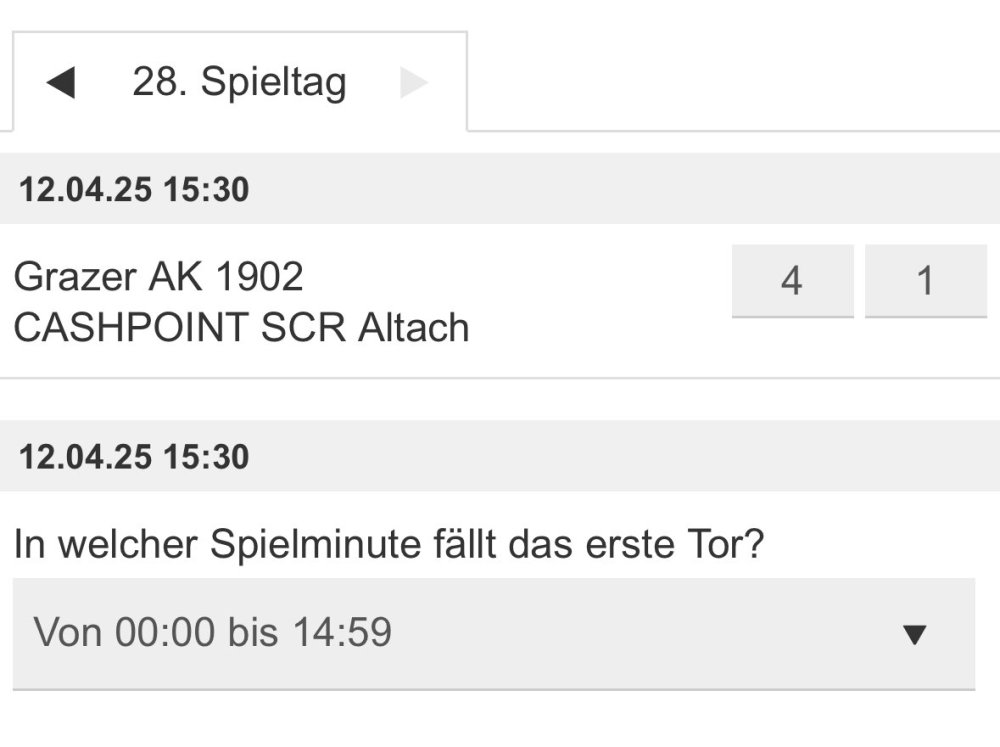Click the first goal minute question text
The height and width of the screenshot is (747, 1000).
pos(388,546)
